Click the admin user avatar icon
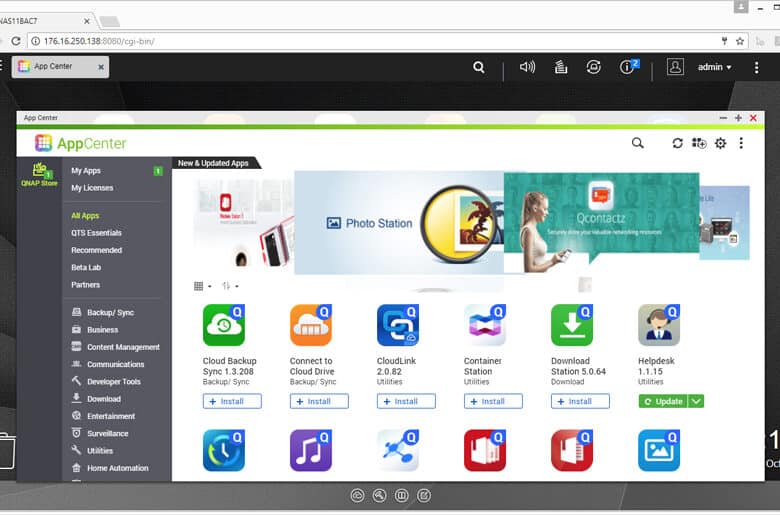Viewport: 780px width, 515px height. click(x=675, y=67)
